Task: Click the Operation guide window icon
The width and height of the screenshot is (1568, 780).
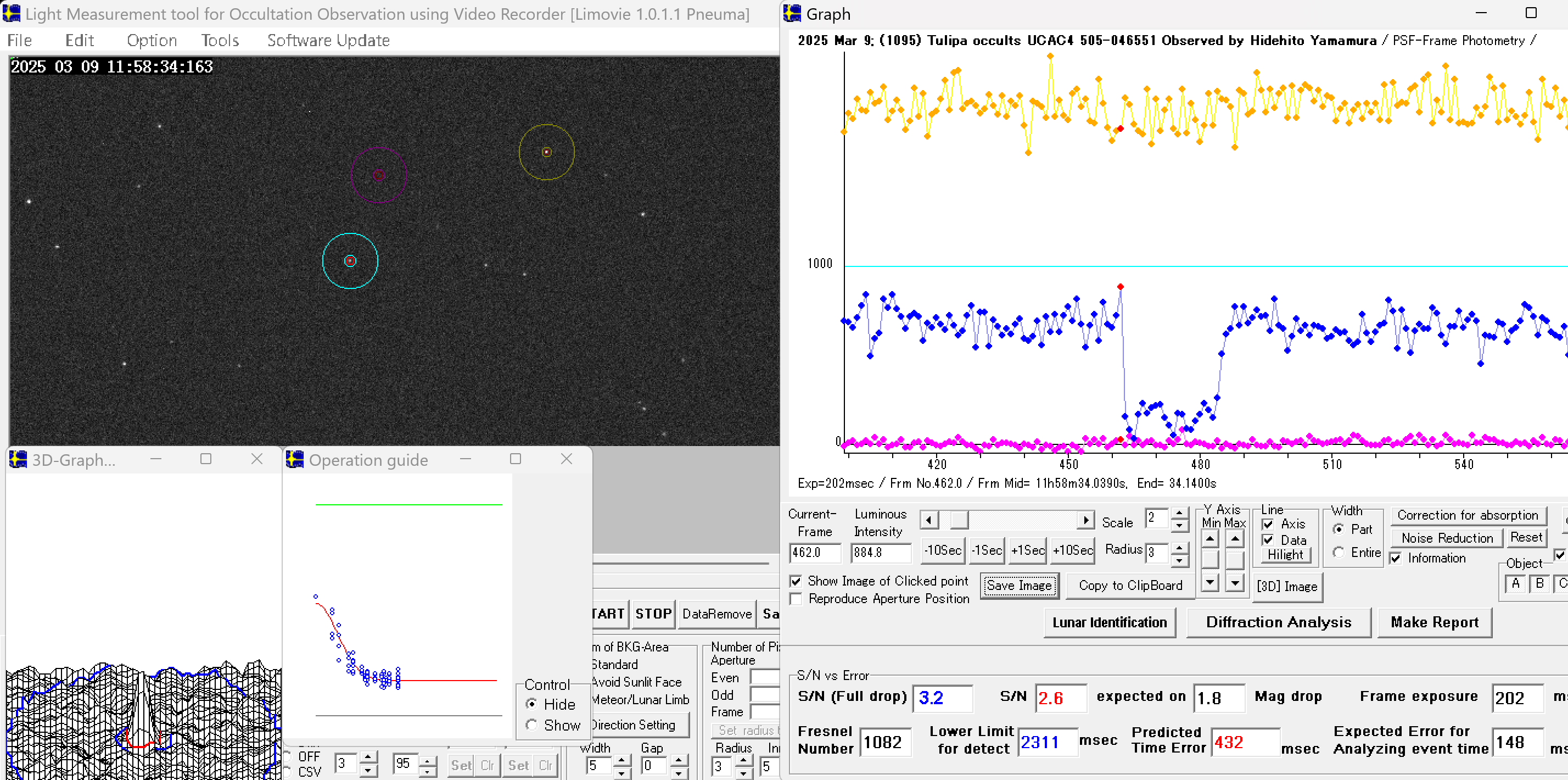Action: tap(295, 459)
